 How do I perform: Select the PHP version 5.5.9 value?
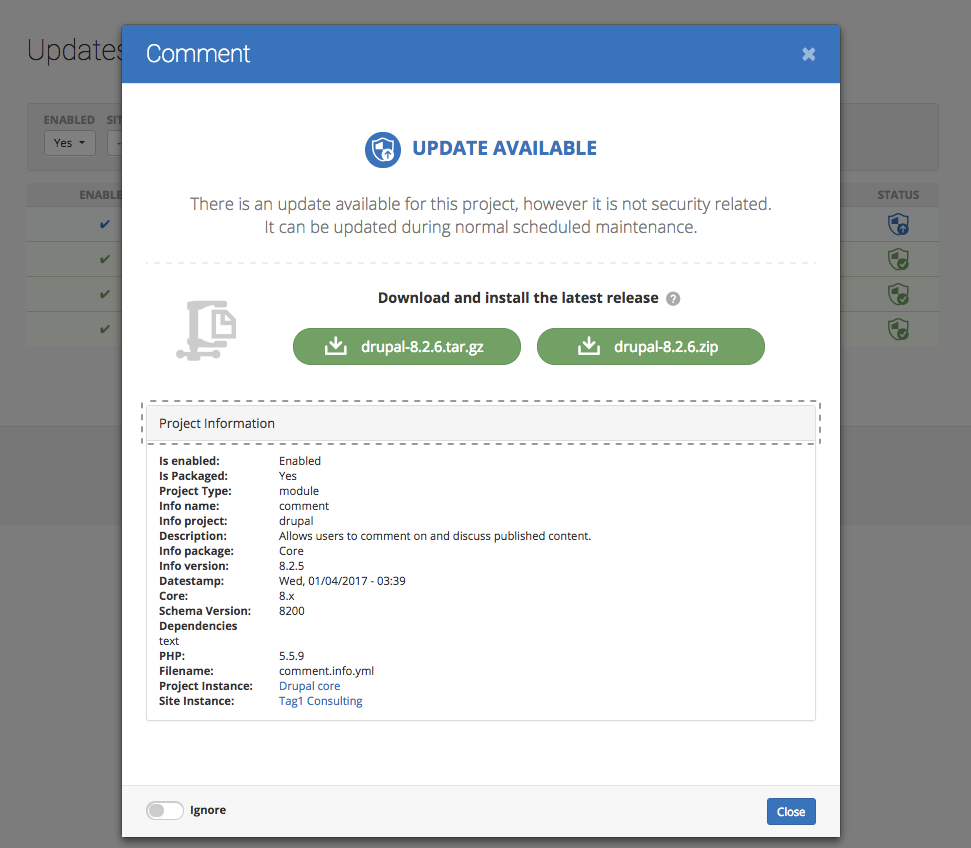(x=291, y=656)
